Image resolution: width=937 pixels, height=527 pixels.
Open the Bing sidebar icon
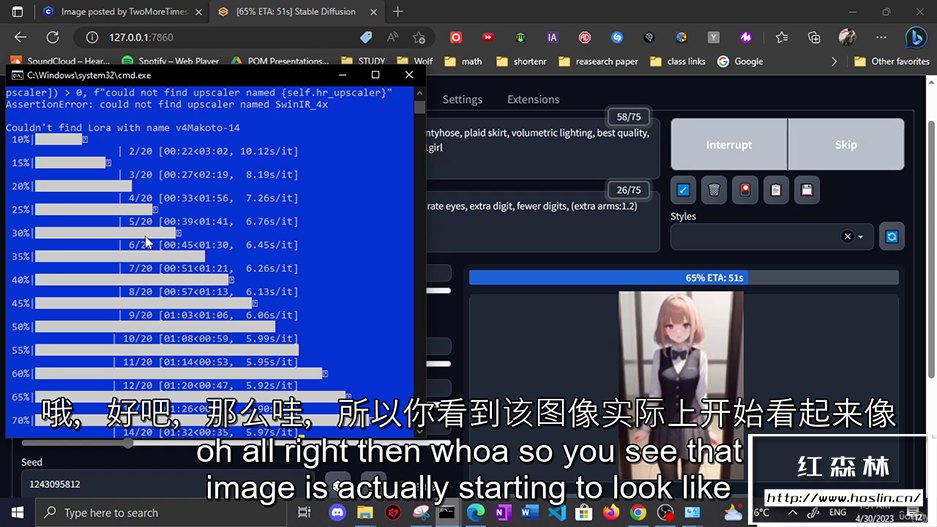[915, 37]
